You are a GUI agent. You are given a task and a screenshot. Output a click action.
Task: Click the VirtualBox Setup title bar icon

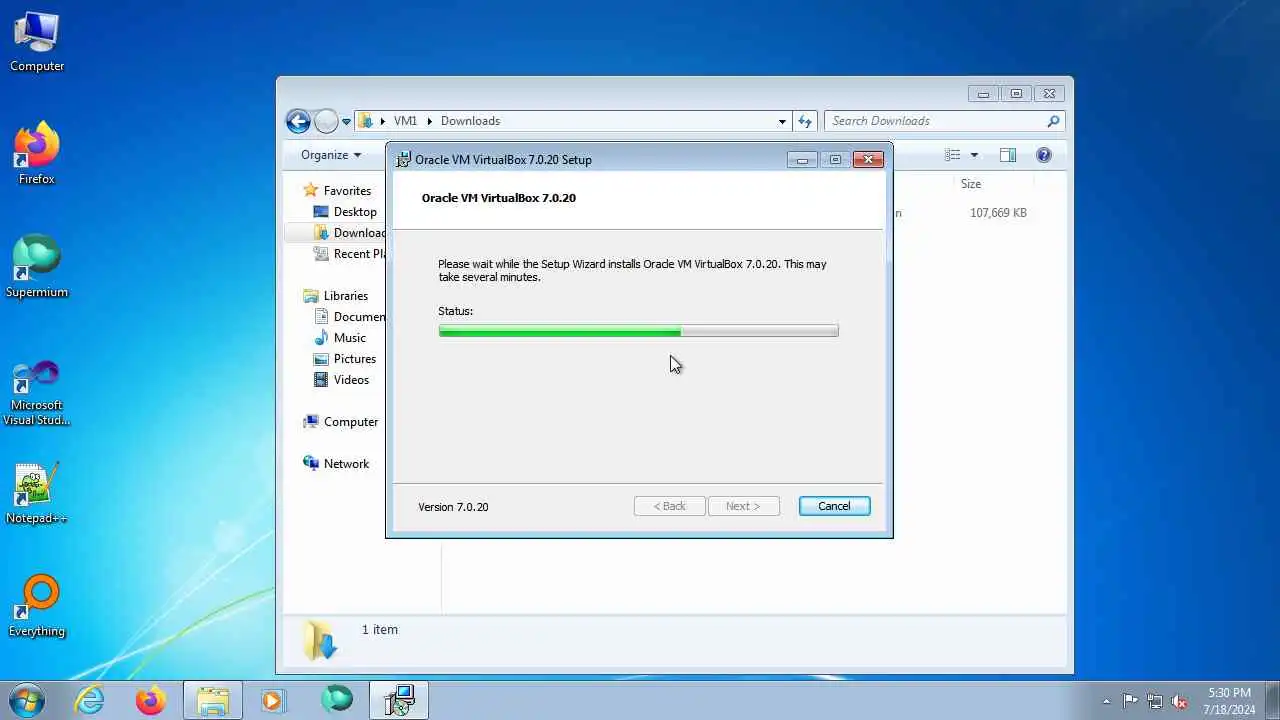pos(404,160)
